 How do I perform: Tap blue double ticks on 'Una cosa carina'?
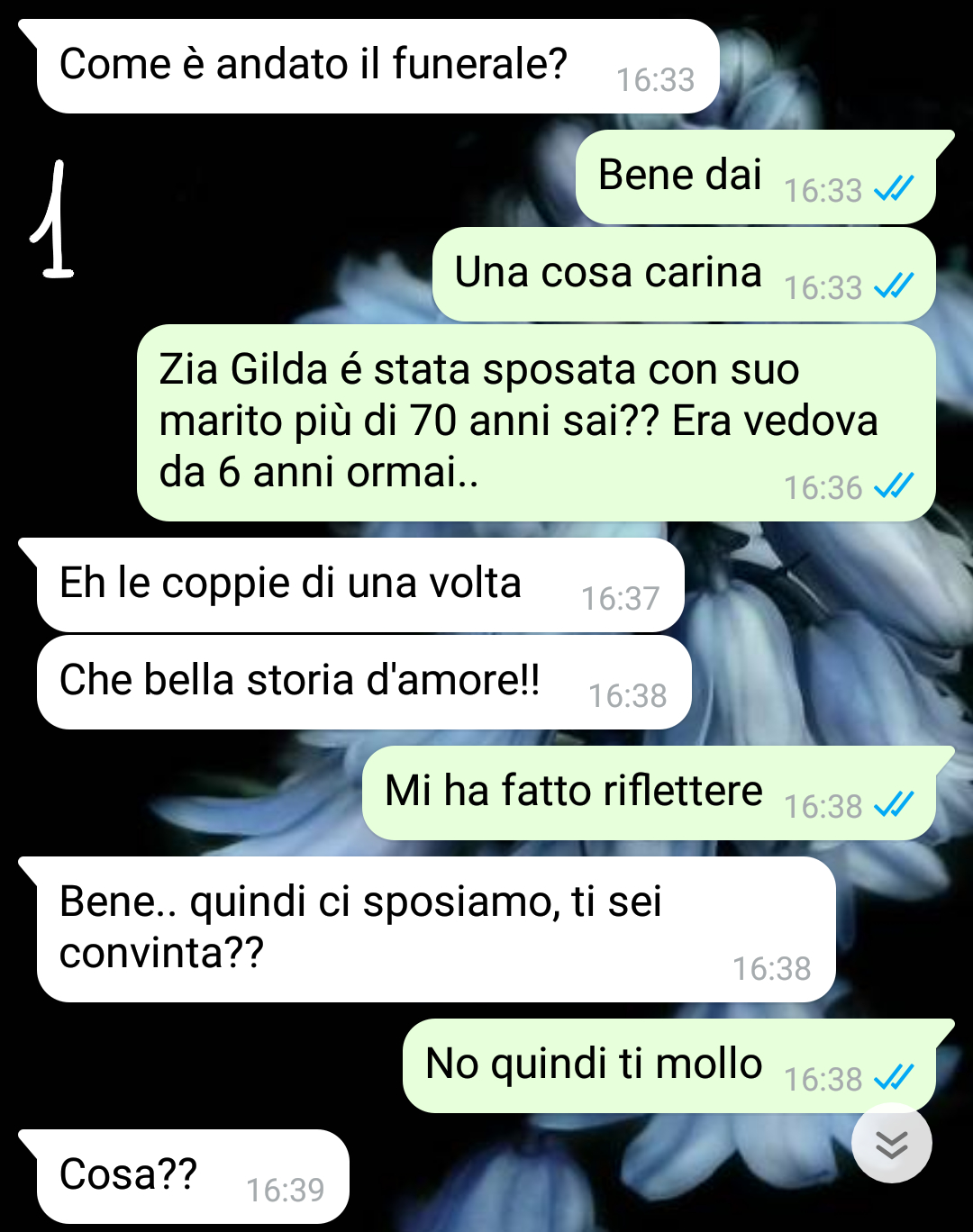click(x=894, y=285)
